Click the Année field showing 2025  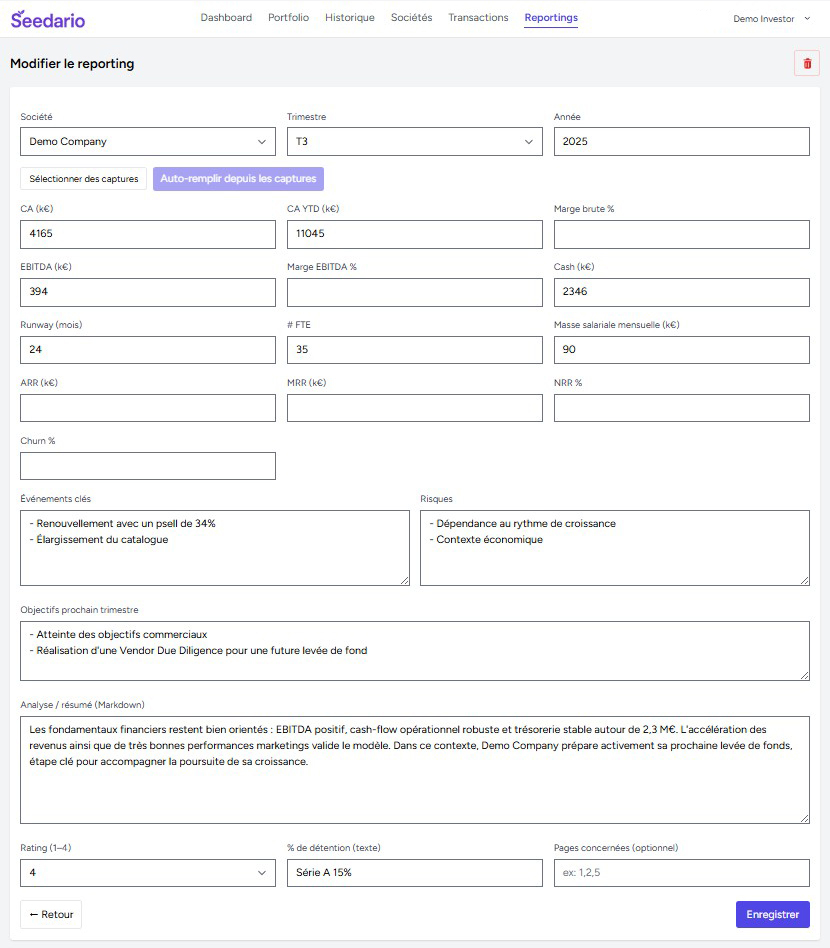(681, 142)
